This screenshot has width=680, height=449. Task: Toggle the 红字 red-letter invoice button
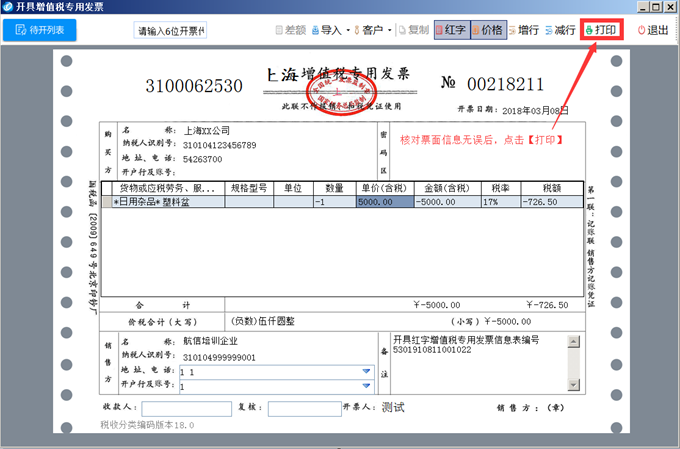coord(452,30)
